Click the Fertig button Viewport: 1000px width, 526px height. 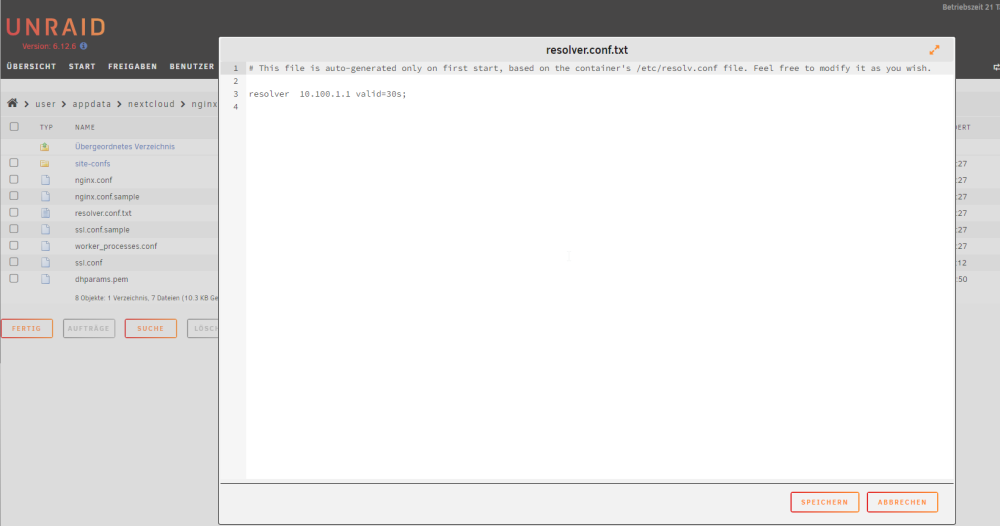27,328
